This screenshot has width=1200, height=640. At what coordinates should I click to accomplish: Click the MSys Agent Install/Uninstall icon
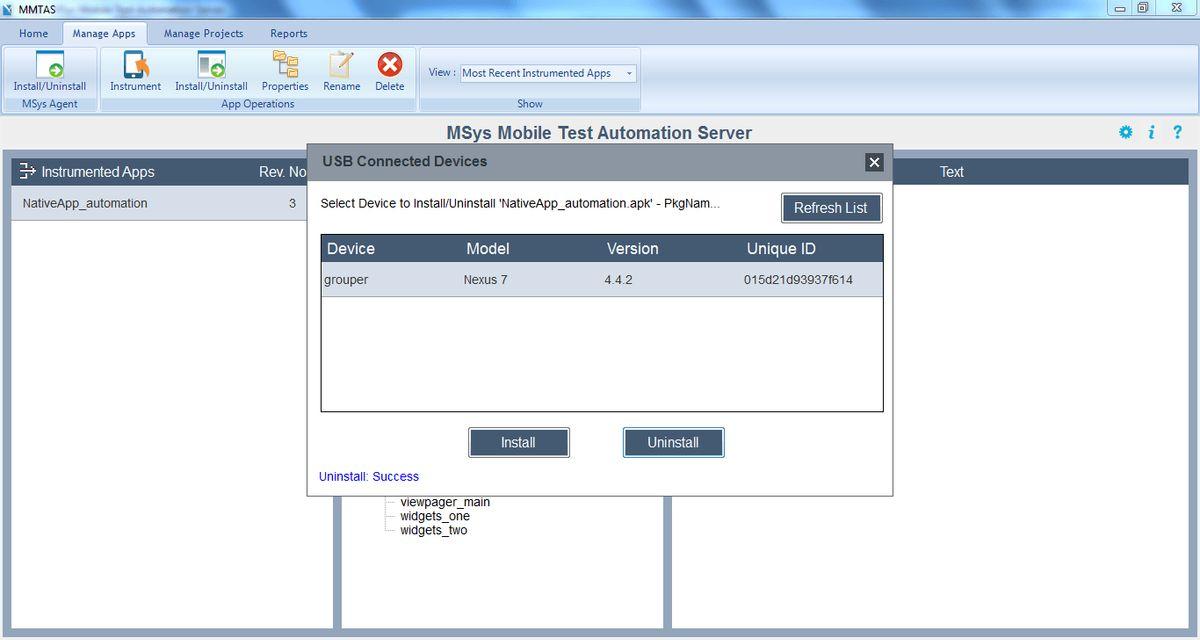[50, 65]
